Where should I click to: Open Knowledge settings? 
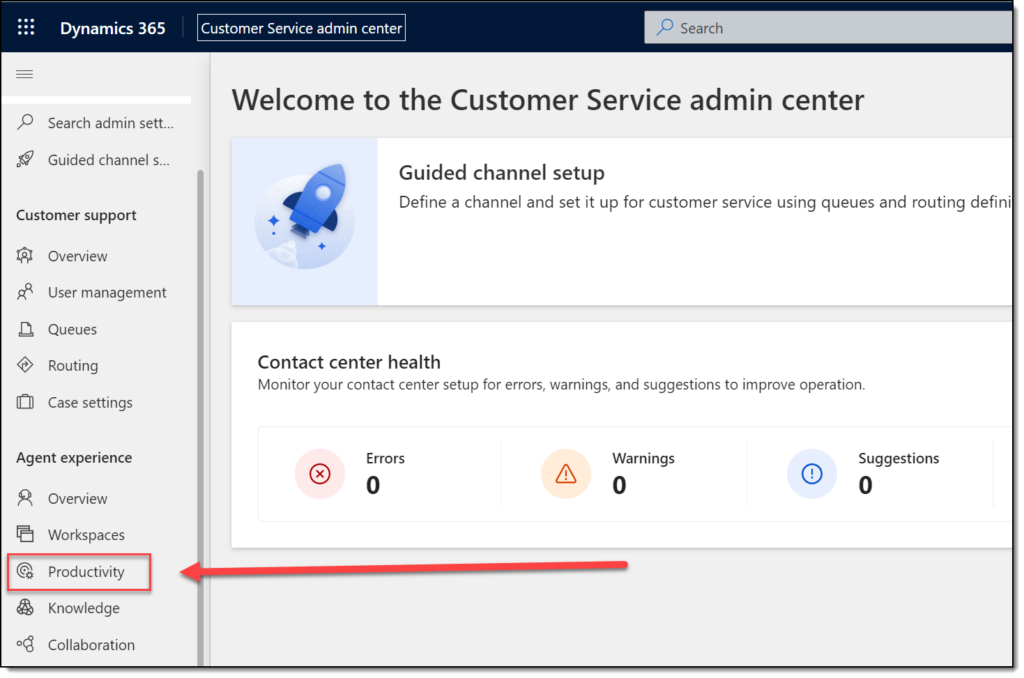point(97,608)
